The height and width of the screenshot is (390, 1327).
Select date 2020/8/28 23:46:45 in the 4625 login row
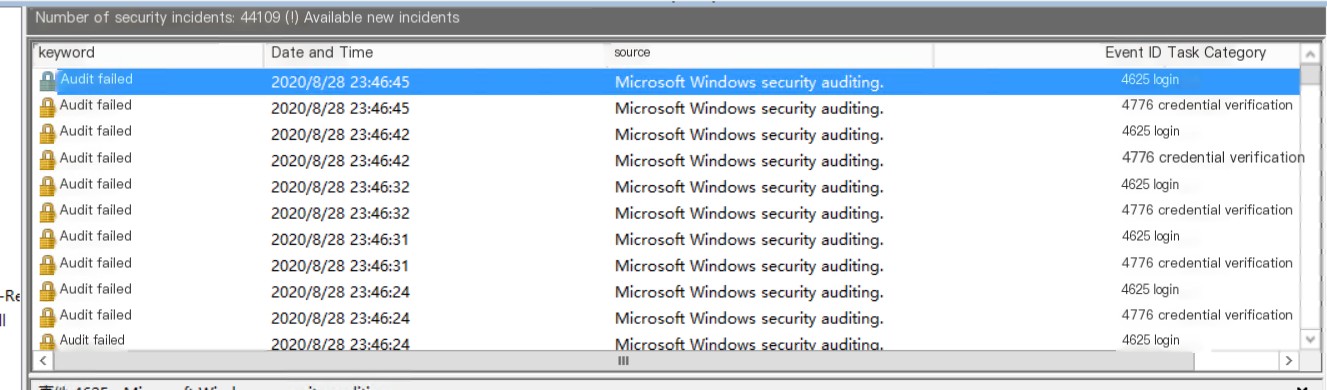(340, 82)
